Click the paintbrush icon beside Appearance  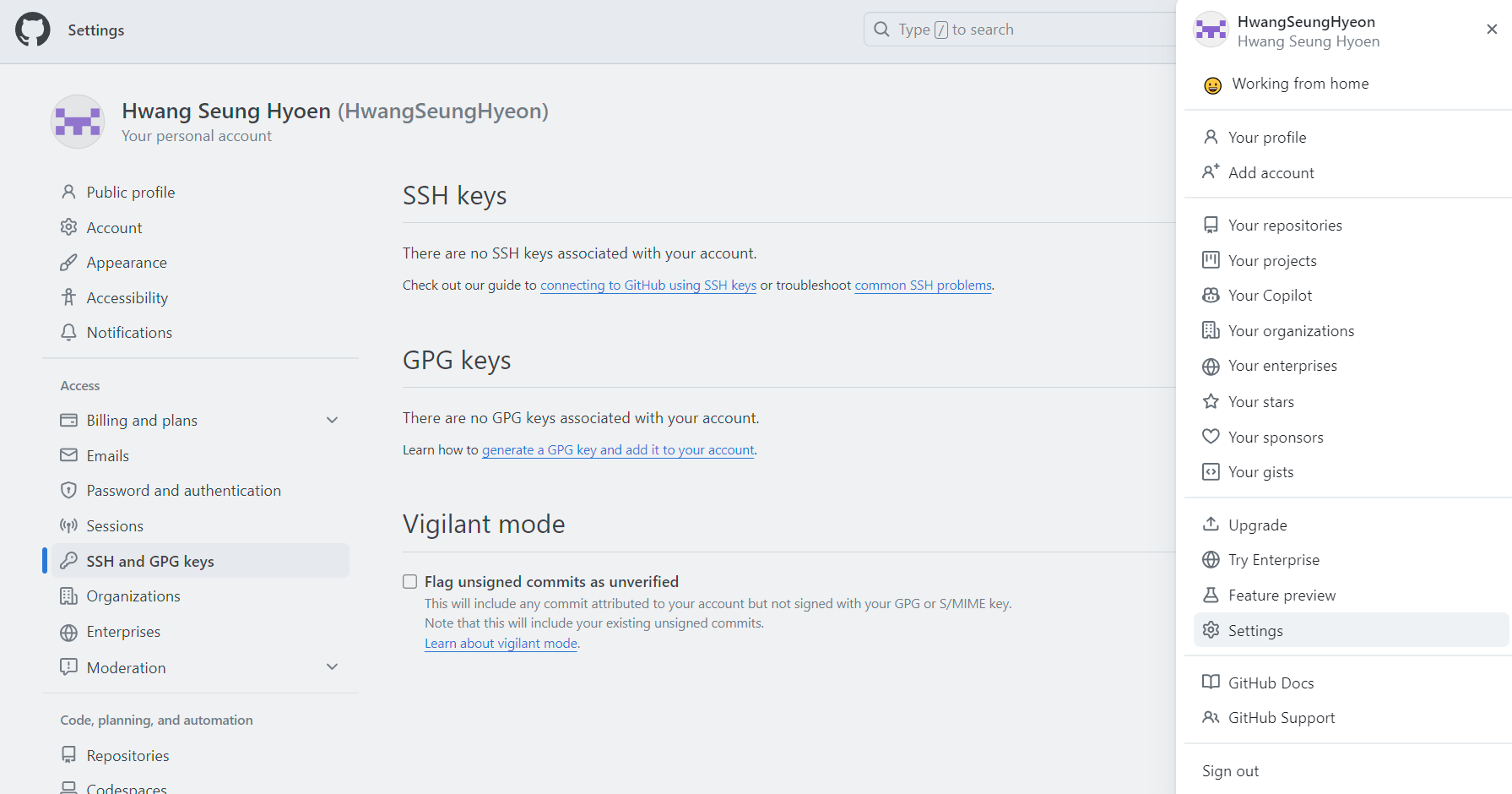point(68,263)
